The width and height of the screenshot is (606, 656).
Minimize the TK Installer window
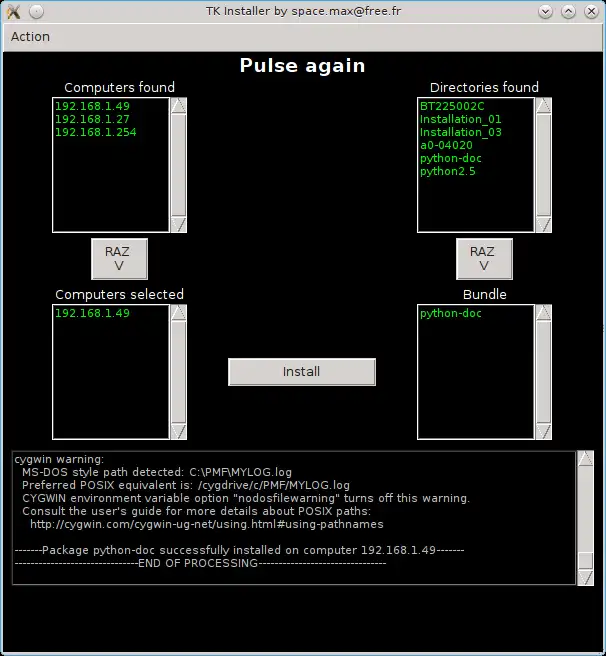[545, 11]
